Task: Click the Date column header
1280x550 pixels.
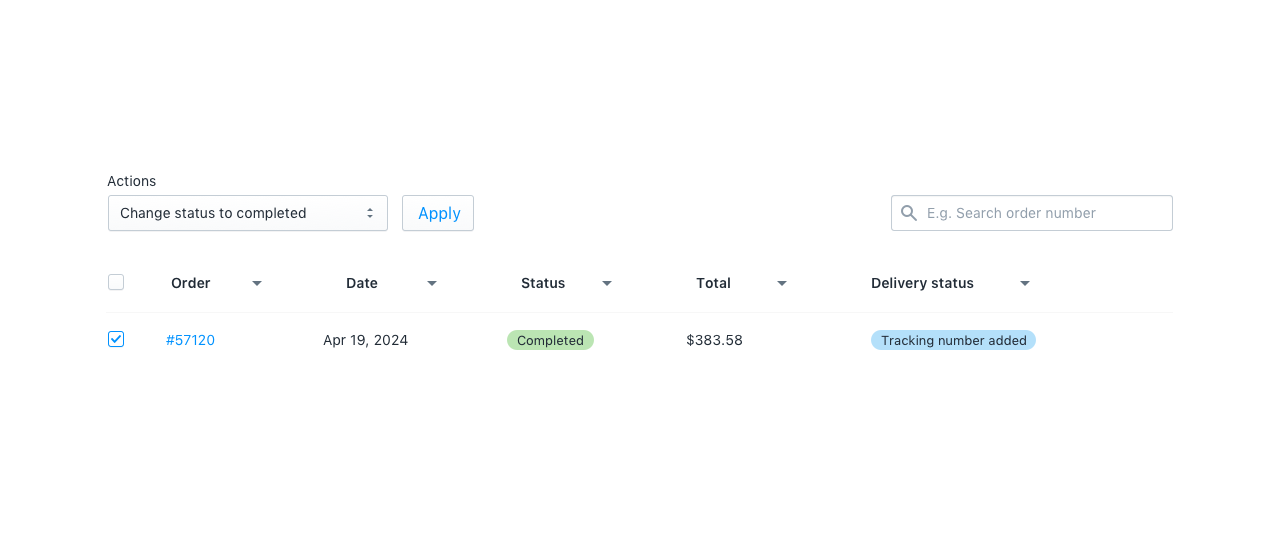Action: pyautogui.click(x=362, y=283)
